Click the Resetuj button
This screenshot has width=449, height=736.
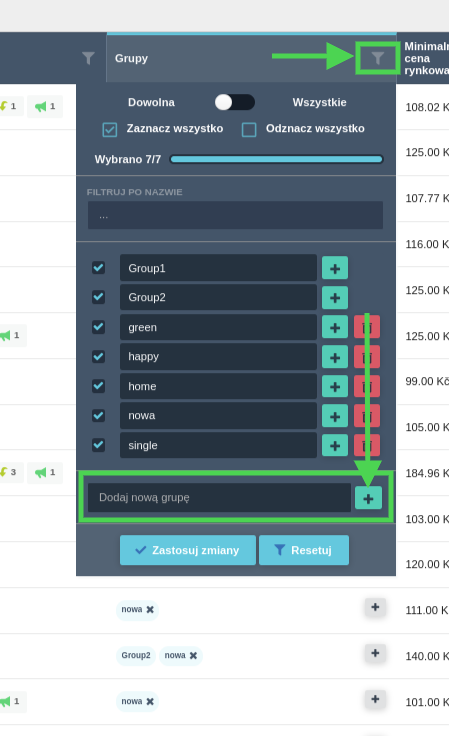click(x=304, y=550)
